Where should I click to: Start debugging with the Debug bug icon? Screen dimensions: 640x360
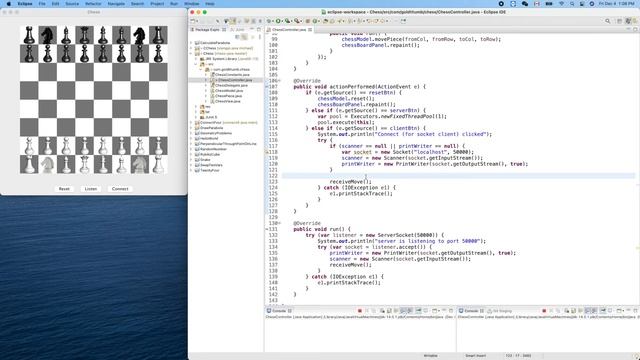pyautogui.click(x=269, y=21)
